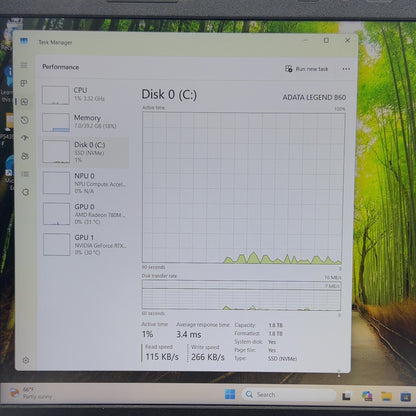Click the Disk active time graph
The image size is (416, 416).
click(x=243, y=188)
